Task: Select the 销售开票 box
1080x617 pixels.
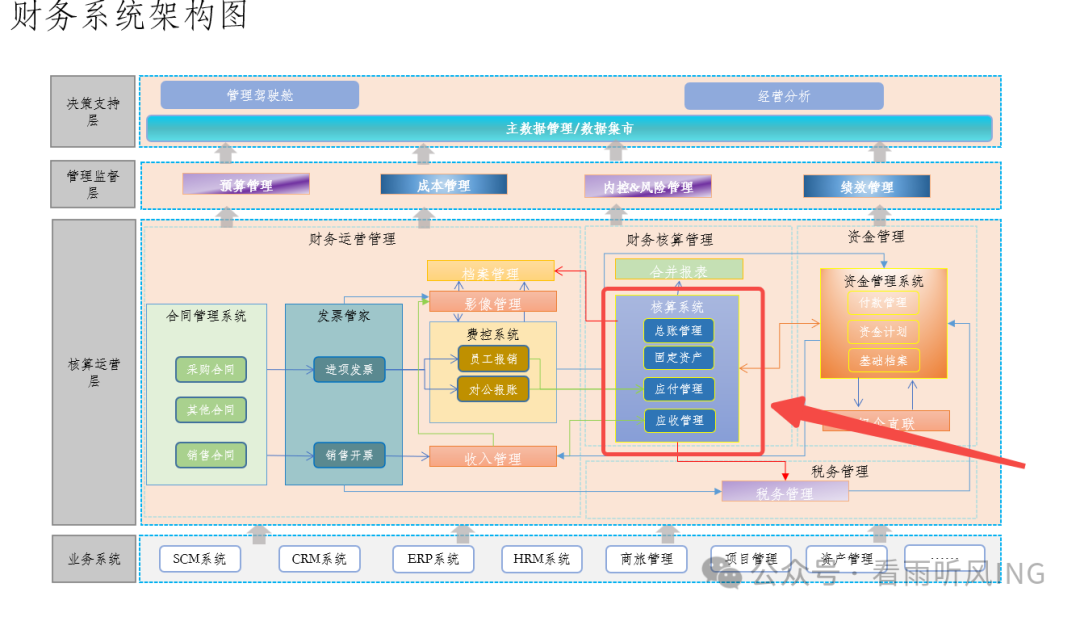Action: (x=349, y=456)
